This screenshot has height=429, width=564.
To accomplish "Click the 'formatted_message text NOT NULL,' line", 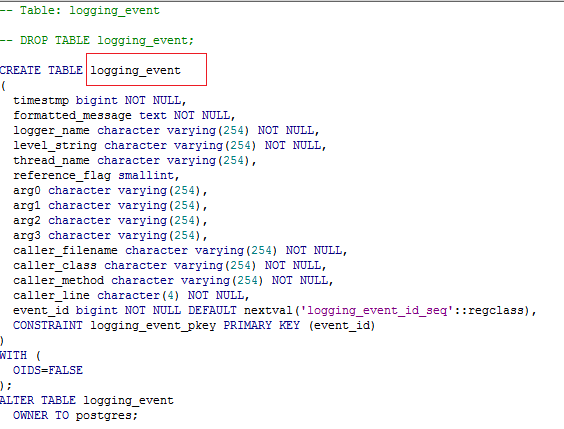I will pyautogui.click(x=124, y=115).
